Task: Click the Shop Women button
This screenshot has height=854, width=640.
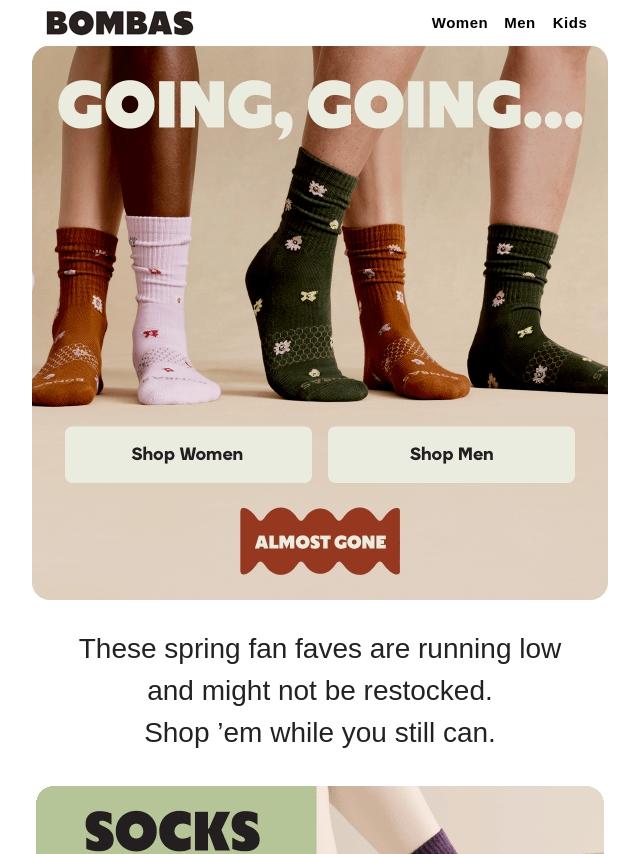Action: pos(188,454)
